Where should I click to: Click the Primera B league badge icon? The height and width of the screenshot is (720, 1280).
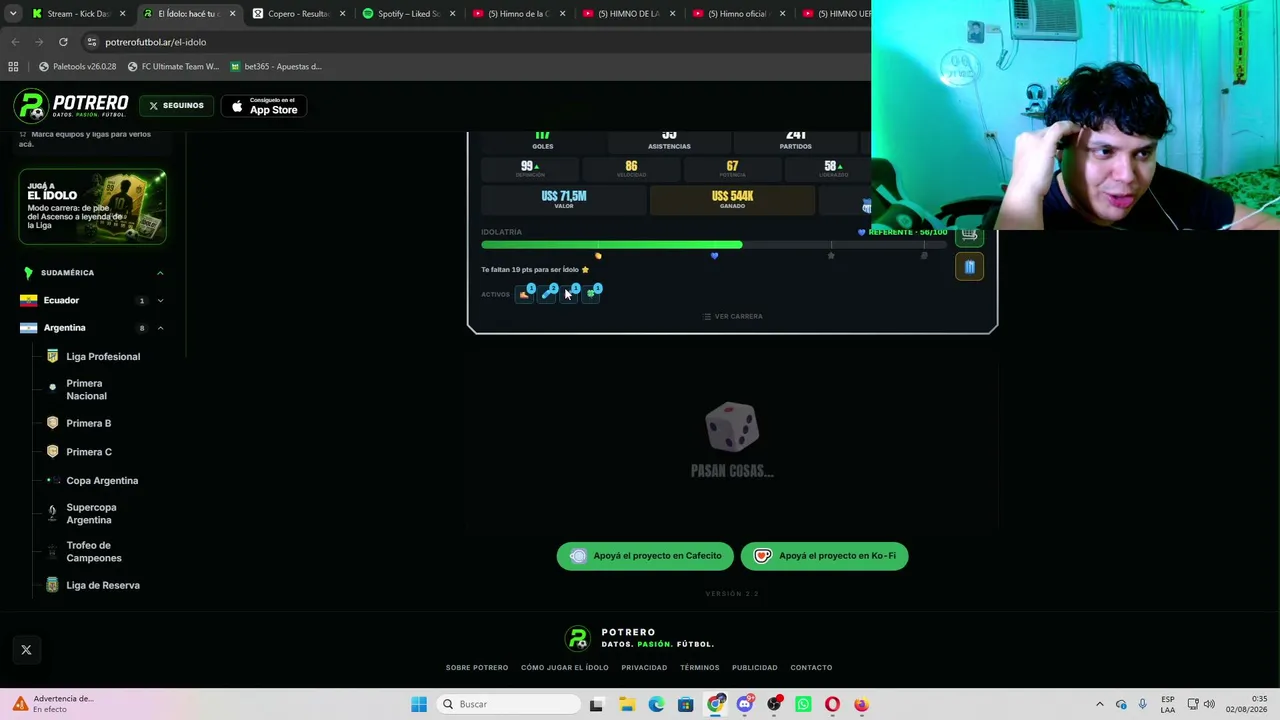[x=53, y=423]
